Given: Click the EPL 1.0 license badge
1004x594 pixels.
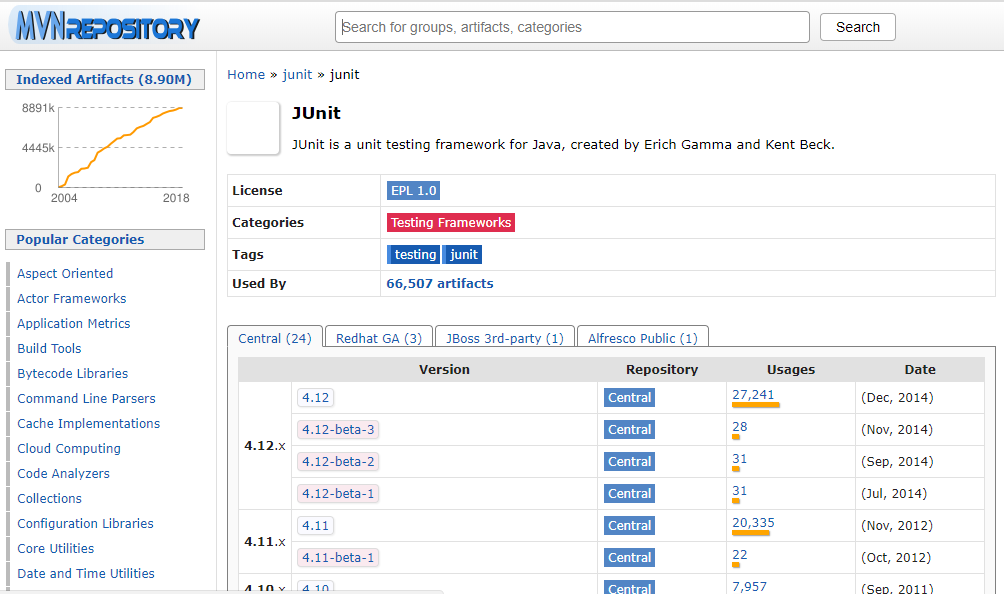Looking at the screenshot, I should [x=414, y=190].
